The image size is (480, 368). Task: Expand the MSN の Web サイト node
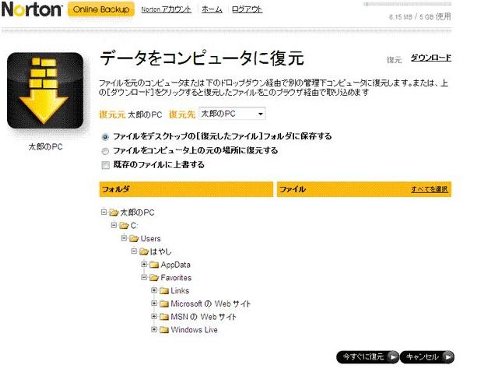[154, 316]
